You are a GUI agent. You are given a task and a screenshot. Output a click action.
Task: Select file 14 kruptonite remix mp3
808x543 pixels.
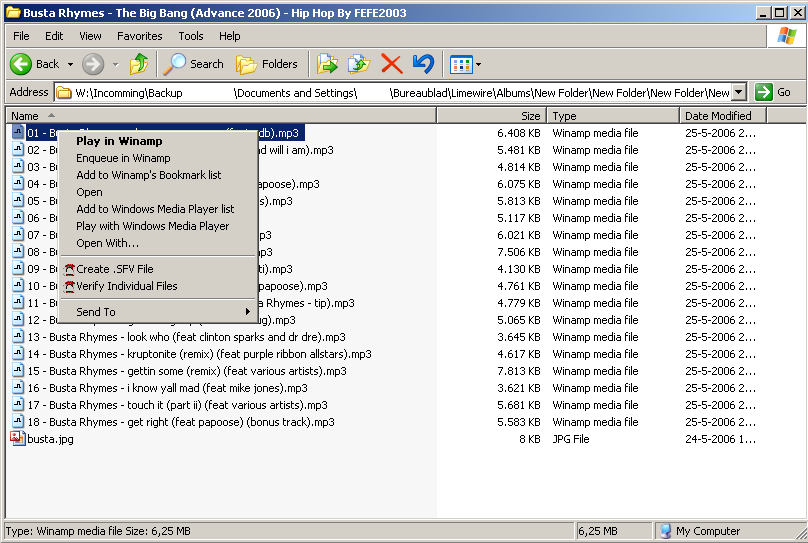(x=199, y=354)
